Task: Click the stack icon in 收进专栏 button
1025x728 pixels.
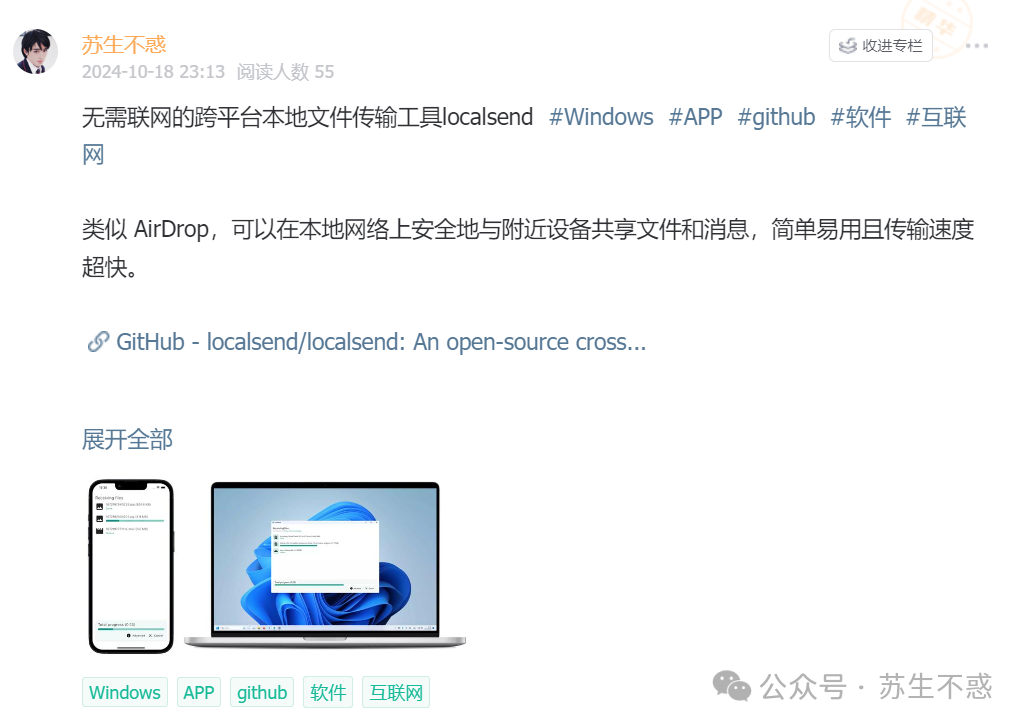Action: tap(848, 46)
